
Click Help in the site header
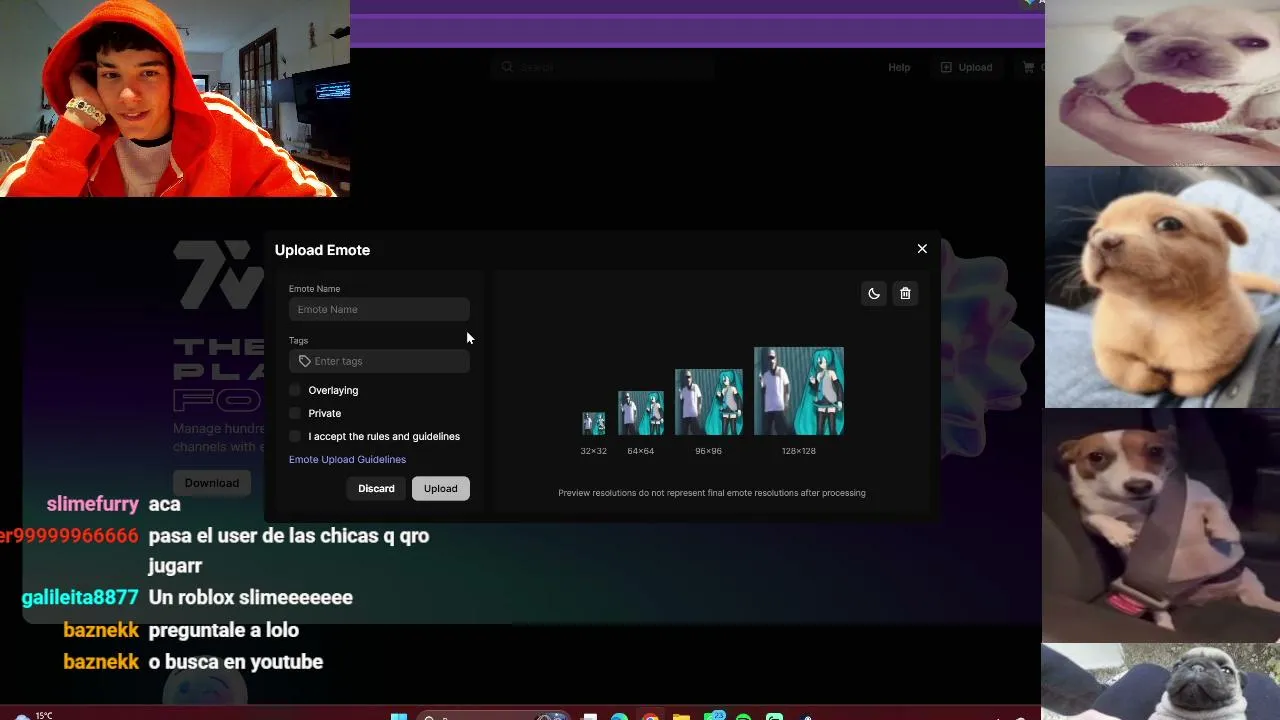pos(899,67)
